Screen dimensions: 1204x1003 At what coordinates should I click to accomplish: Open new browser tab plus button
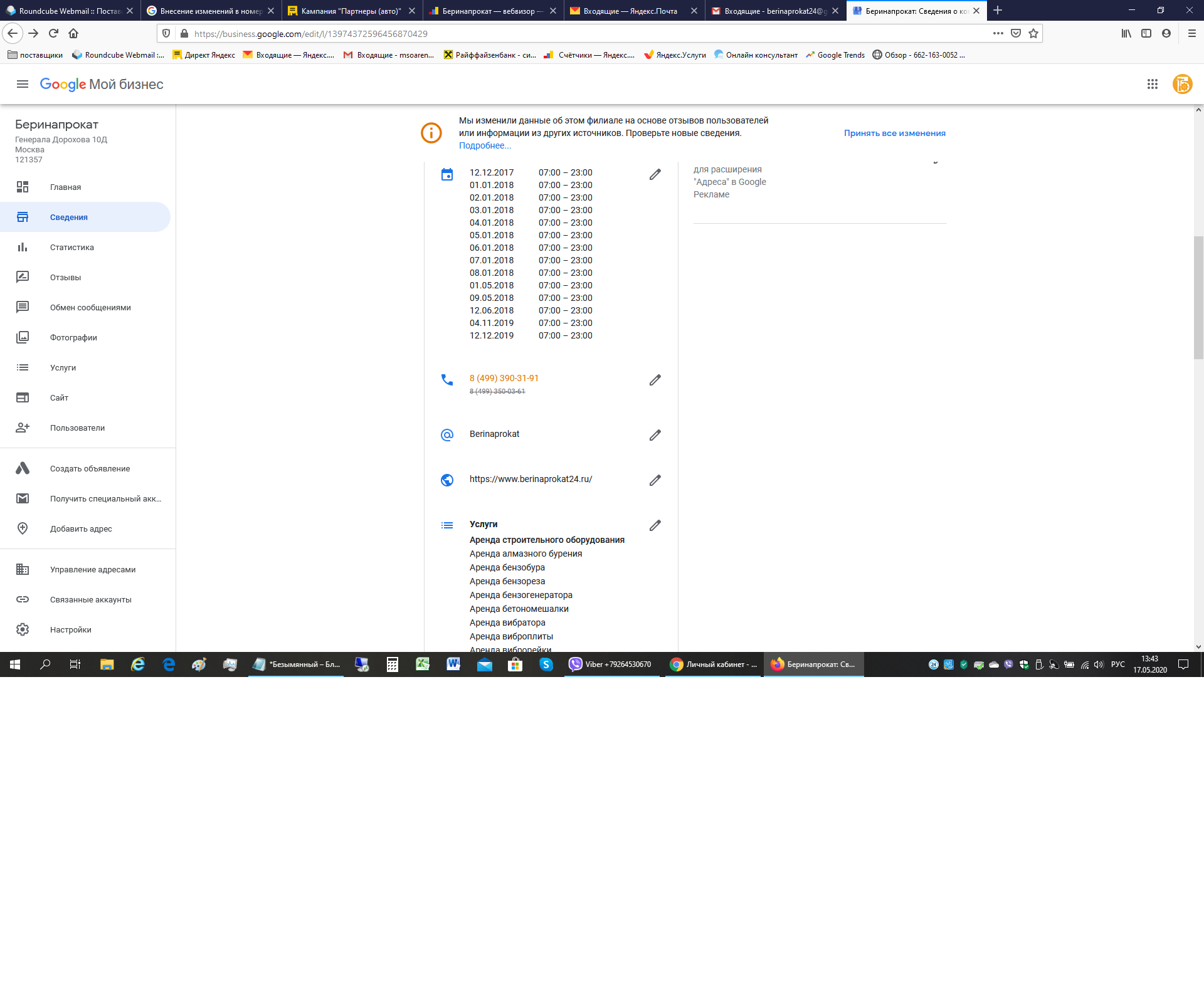[998, 11]
